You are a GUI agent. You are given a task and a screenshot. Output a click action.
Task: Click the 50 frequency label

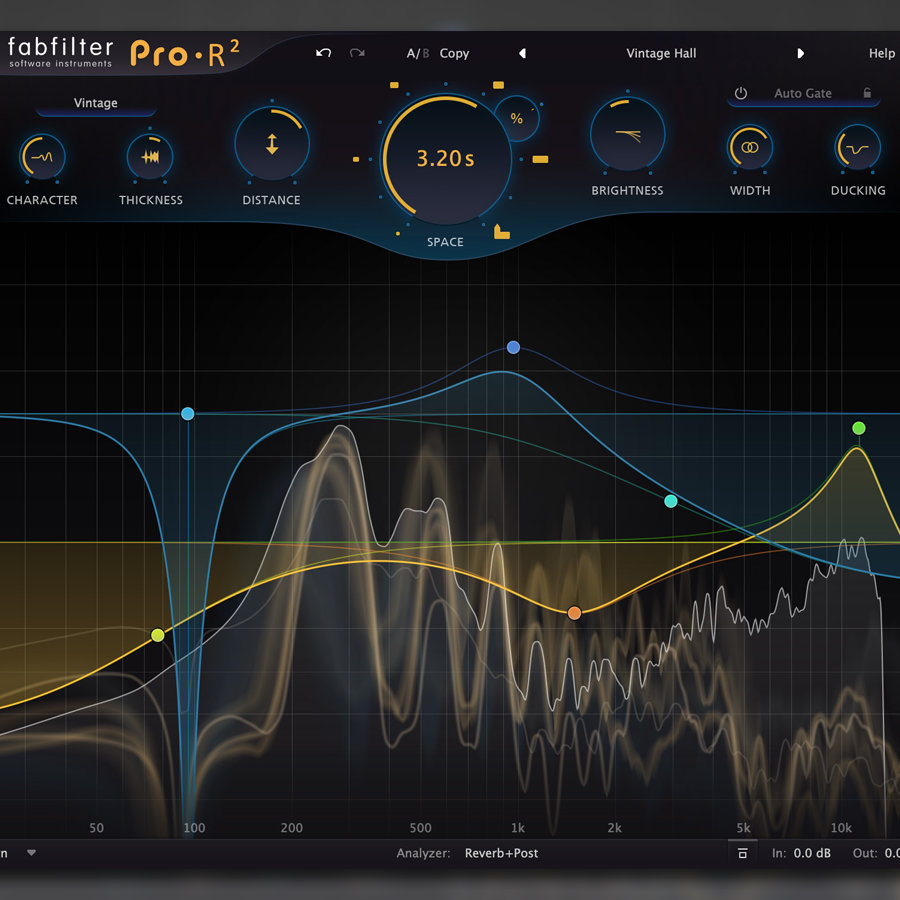(x=96, y=828)
